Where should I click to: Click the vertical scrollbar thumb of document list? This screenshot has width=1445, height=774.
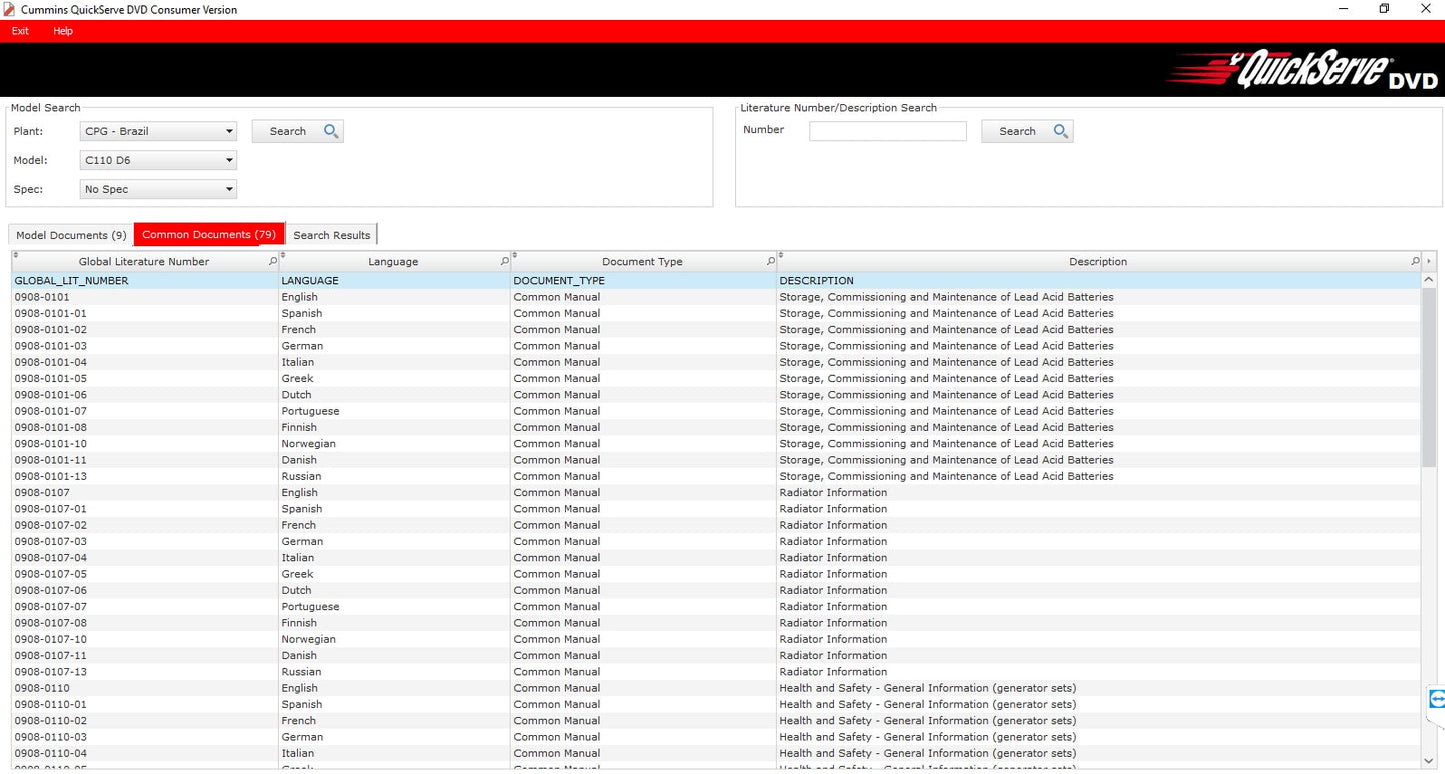coord(1428,380)
